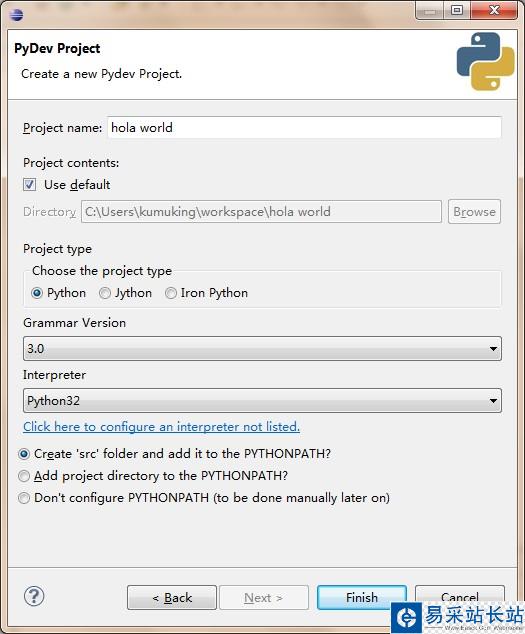
Task: Select the Python project type
Action: pyautogui.click(x=37, y=293)
